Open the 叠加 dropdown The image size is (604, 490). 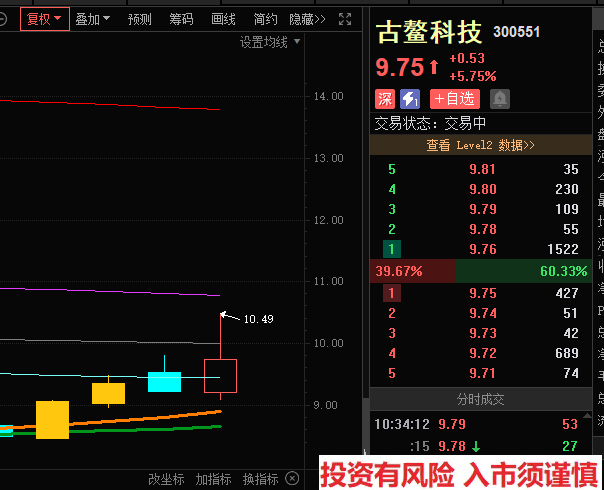[x=93, y=19]
